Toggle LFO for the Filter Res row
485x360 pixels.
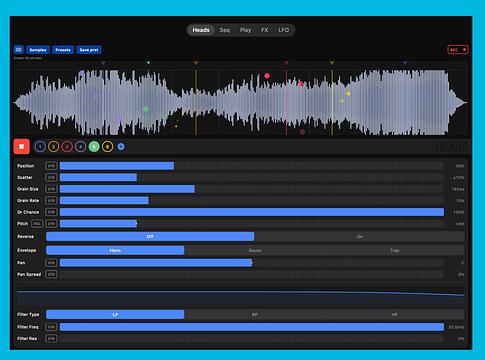[51, 339]
